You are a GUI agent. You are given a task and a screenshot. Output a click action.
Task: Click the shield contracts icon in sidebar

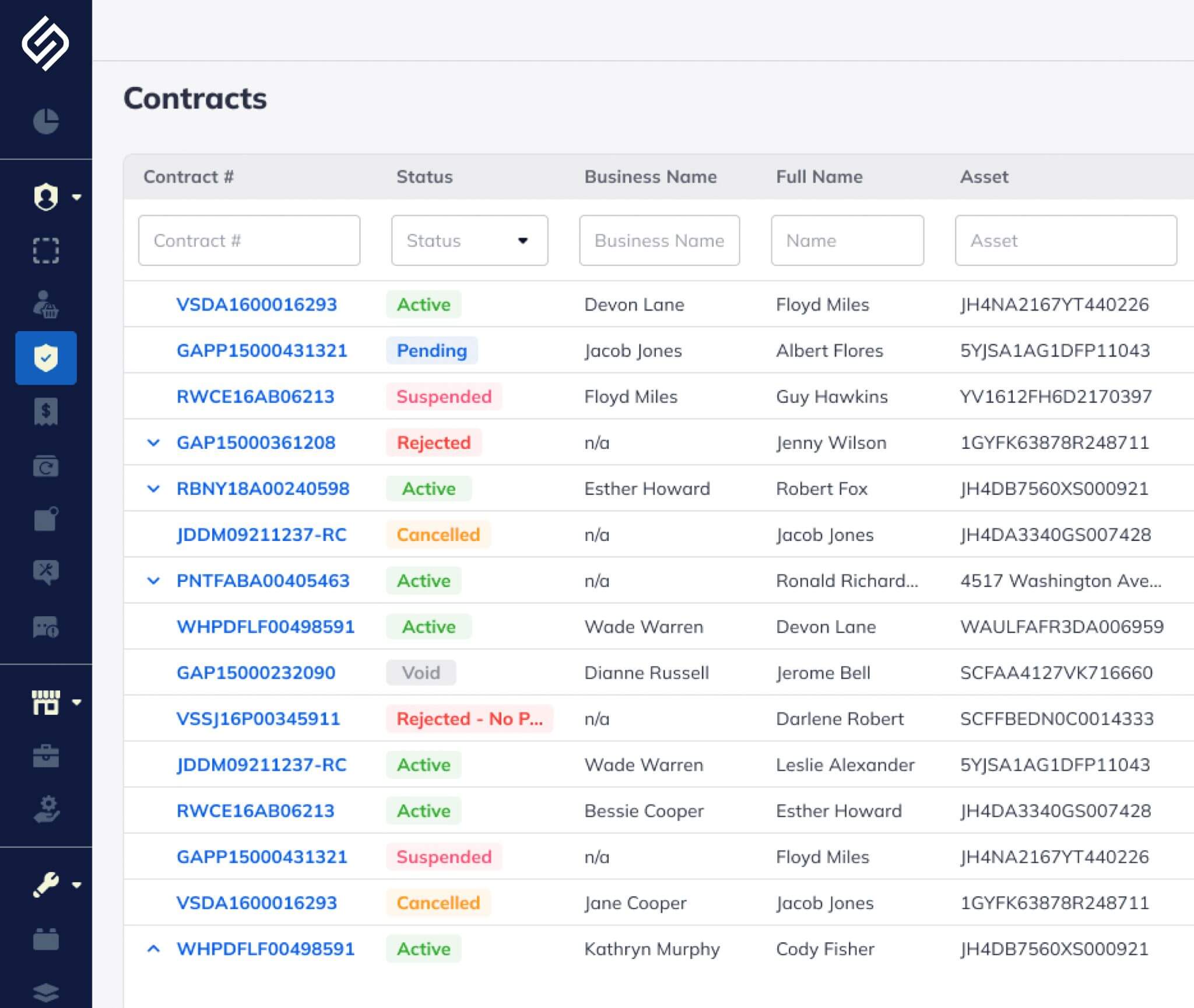click(x=46, y=357)
